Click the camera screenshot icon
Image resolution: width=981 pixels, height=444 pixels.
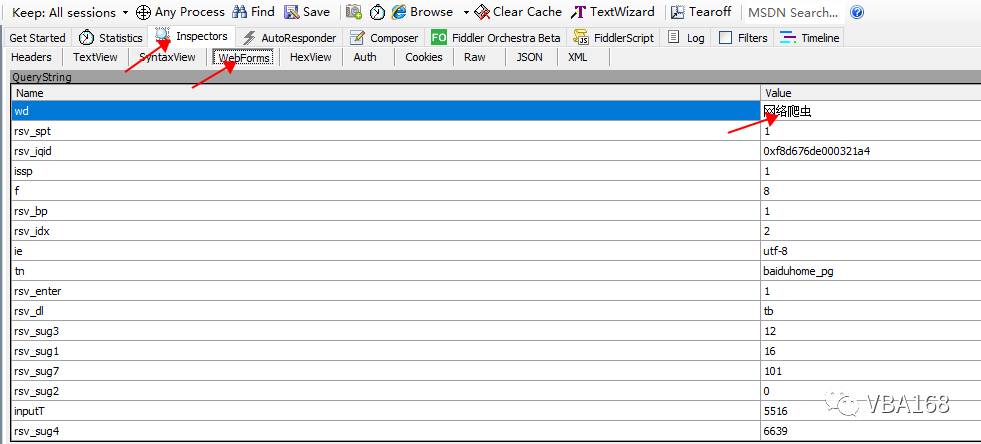(354, 12)
